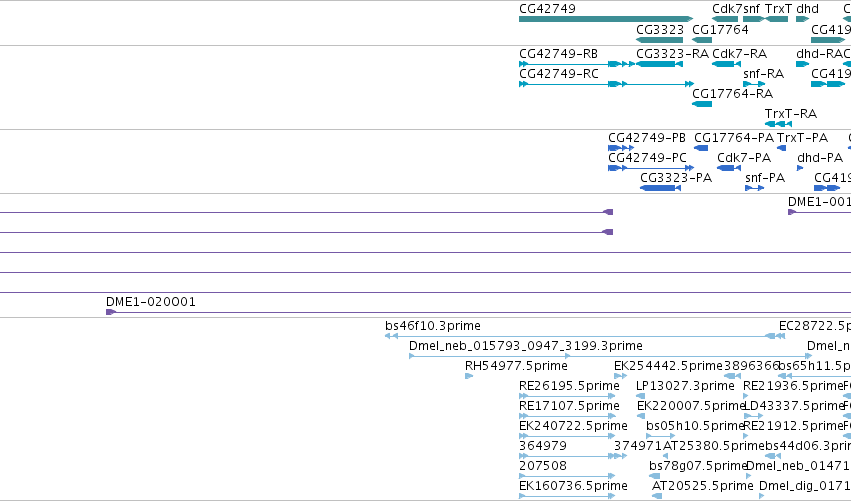Select the snf-PA protein label
Viewport: 851px width, 501px height.
[x=765, y=178]
